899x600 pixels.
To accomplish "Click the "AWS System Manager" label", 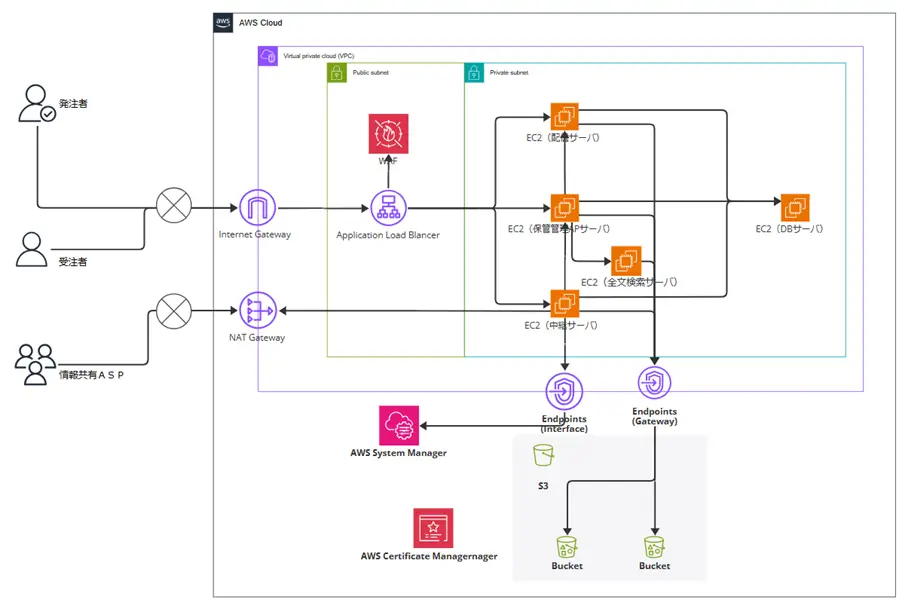I will [x=398, y=453].
